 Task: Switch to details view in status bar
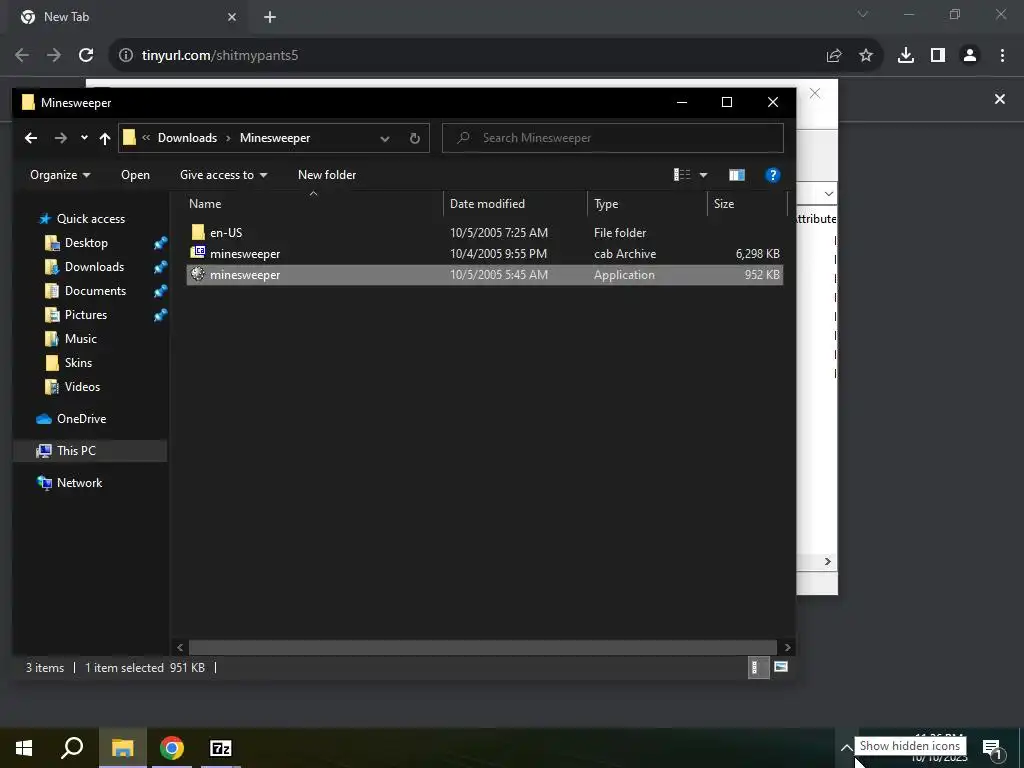pyautogui.click(x=758, y=667)
